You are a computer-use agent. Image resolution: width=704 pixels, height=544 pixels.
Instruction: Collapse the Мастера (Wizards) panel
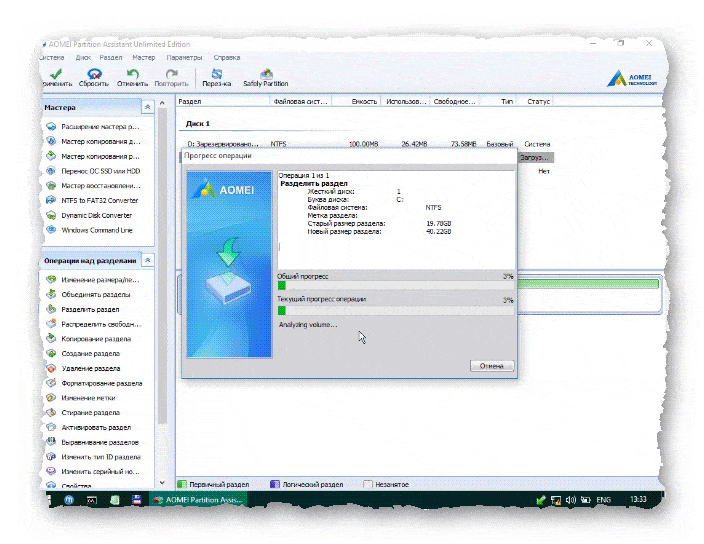[147, 107]
